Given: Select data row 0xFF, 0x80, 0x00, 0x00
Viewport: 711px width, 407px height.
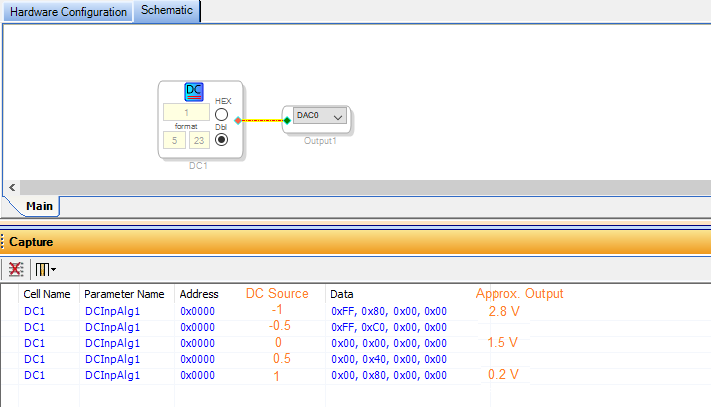Looking at the screenshot, I should click(389, 311).
